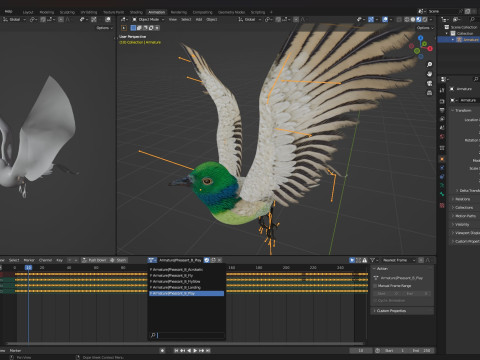This screenshot has width=480, height=360.
Task: Toggle snapping magnet in main viewport header
Action: tap(278, 20)
